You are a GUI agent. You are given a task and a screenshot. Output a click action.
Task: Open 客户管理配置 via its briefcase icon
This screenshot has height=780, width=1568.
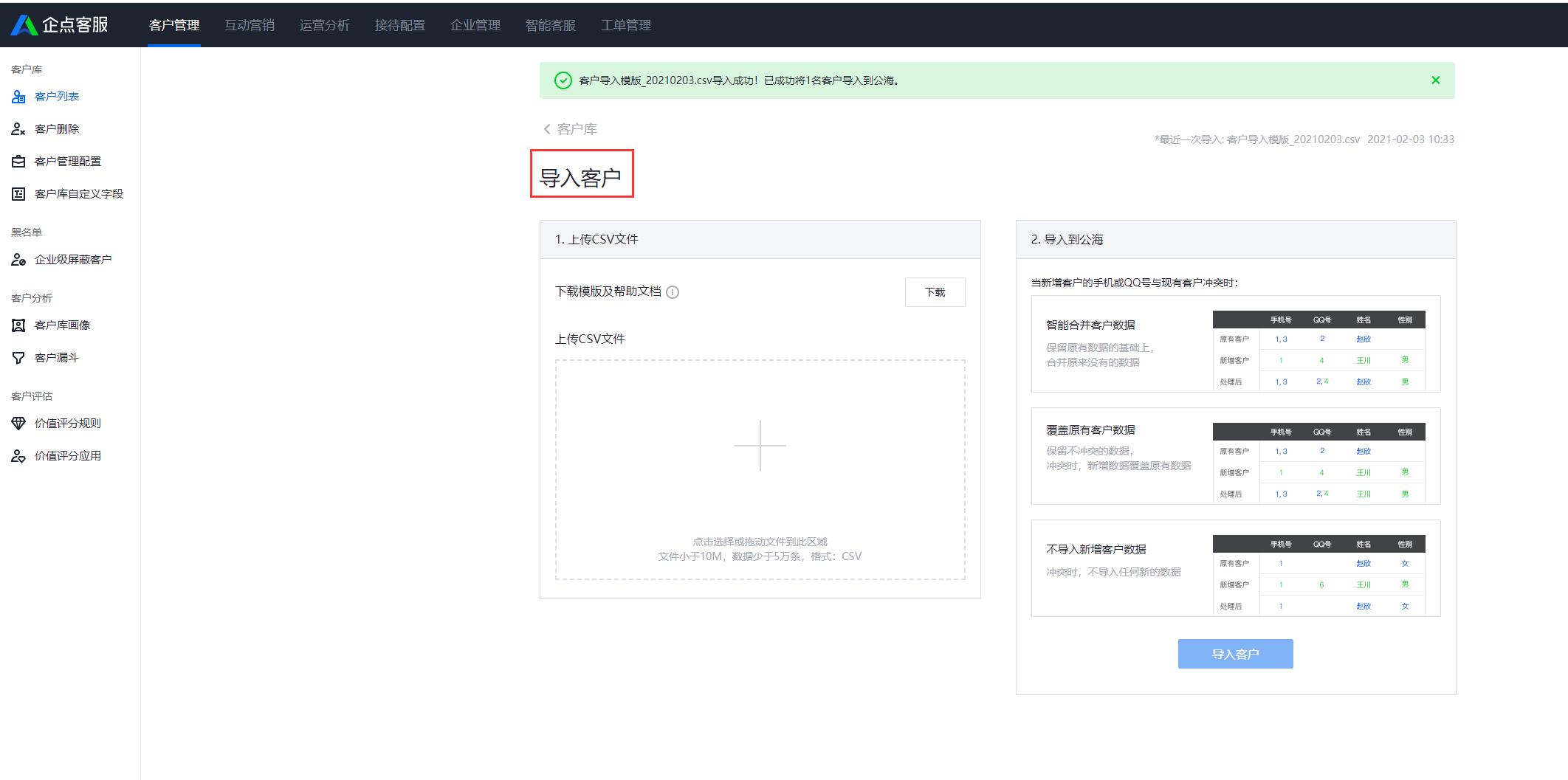click(18, 162)
